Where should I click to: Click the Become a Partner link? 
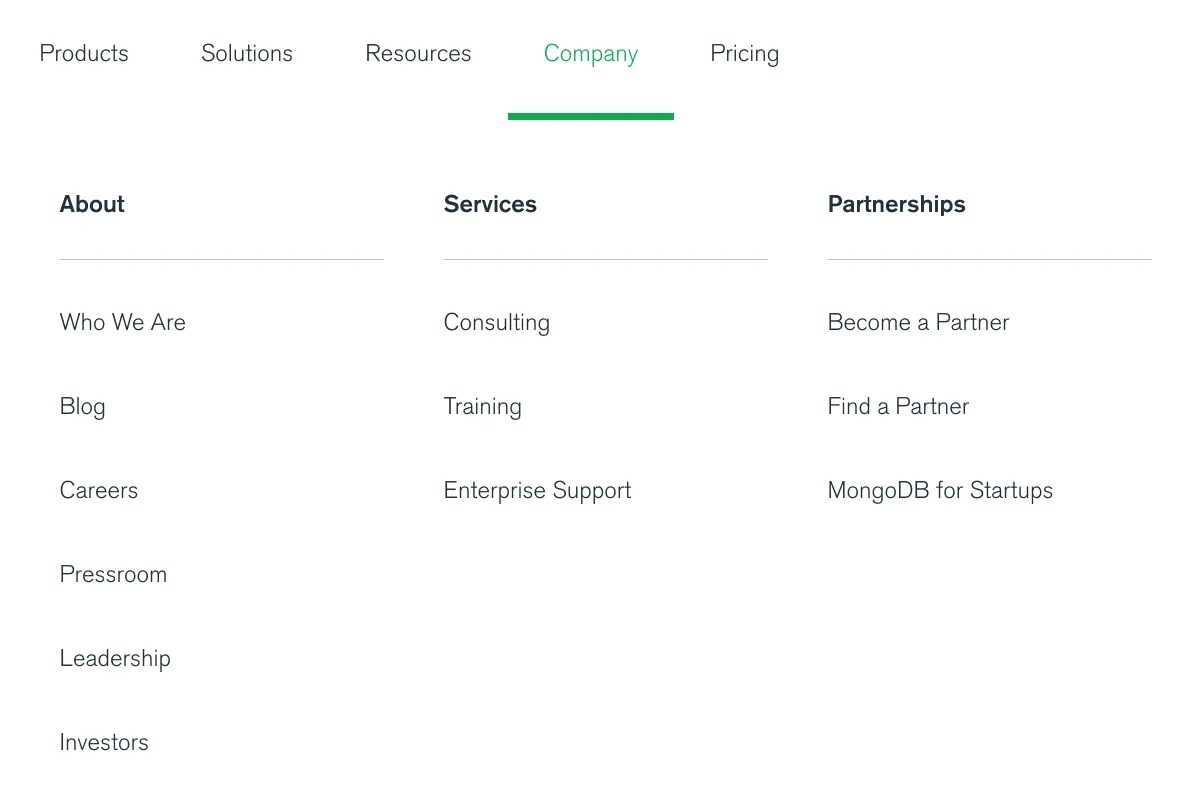918,322
